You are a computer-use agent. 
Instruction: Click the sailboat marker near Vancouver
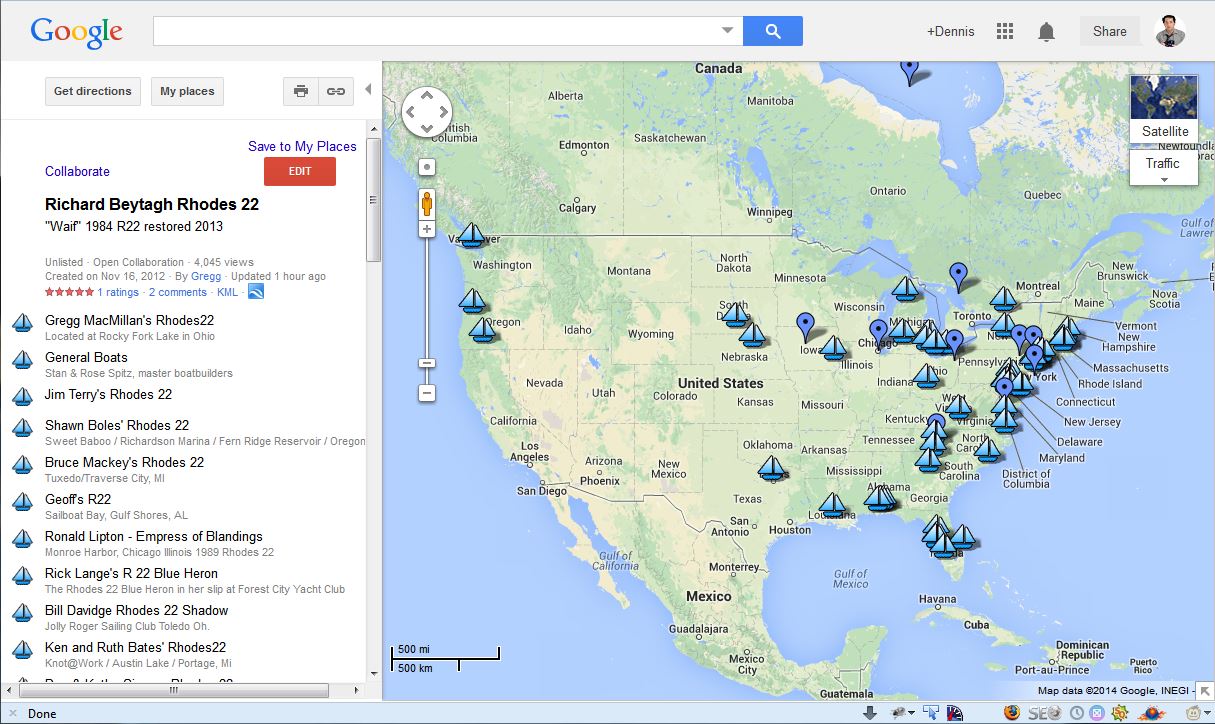coord(472,236)
